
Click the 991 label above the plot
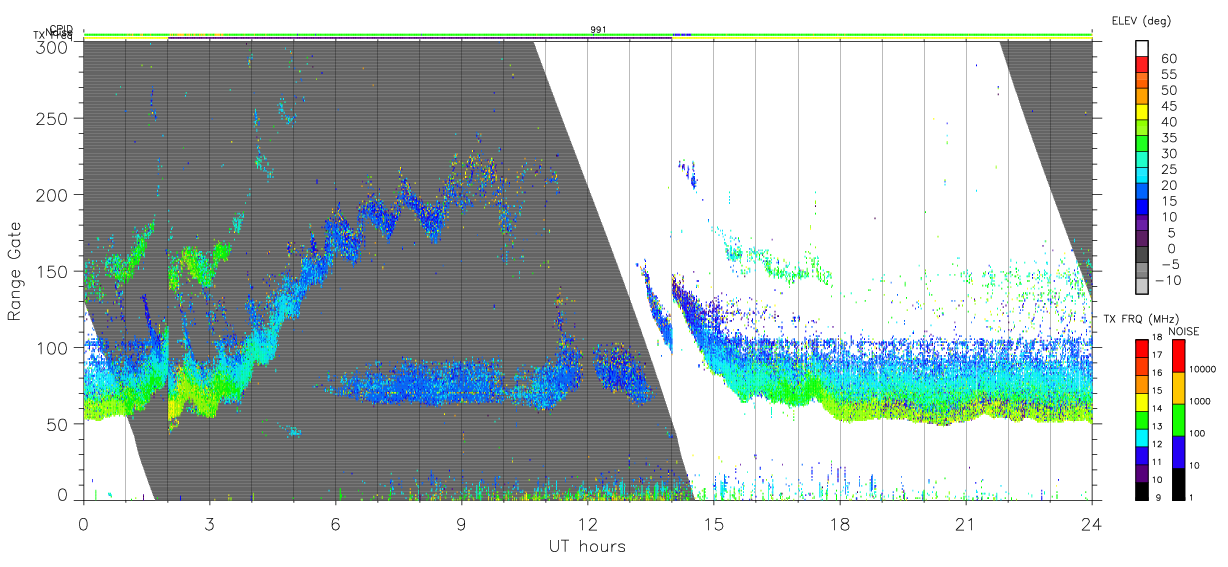598,30
